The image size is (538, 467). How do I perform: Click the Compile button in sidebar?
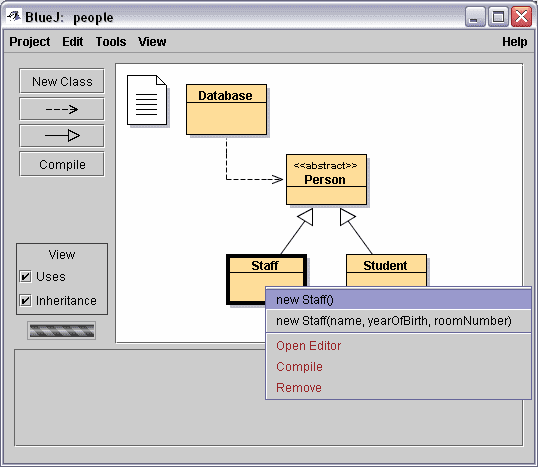click(x=62, y=164)
